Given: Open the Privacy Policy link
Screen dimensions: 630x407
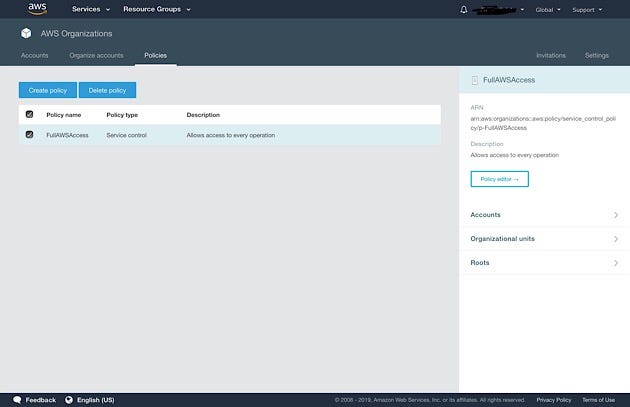Looking at the screenshot, I should [554, 400].
